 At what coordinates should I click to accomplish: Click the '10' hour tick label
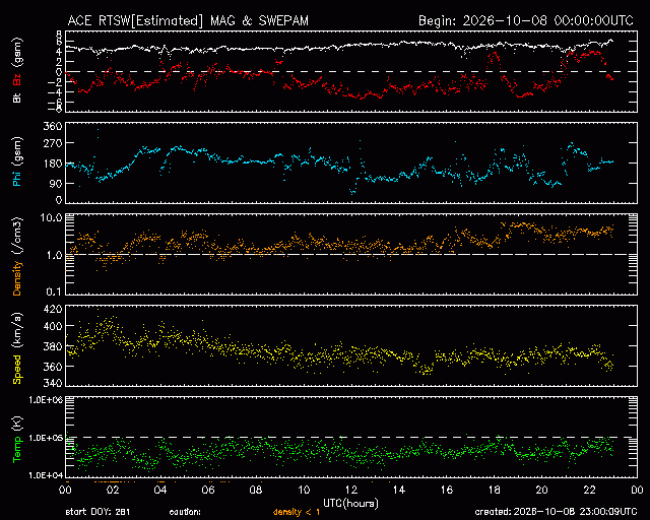[304, 490]
